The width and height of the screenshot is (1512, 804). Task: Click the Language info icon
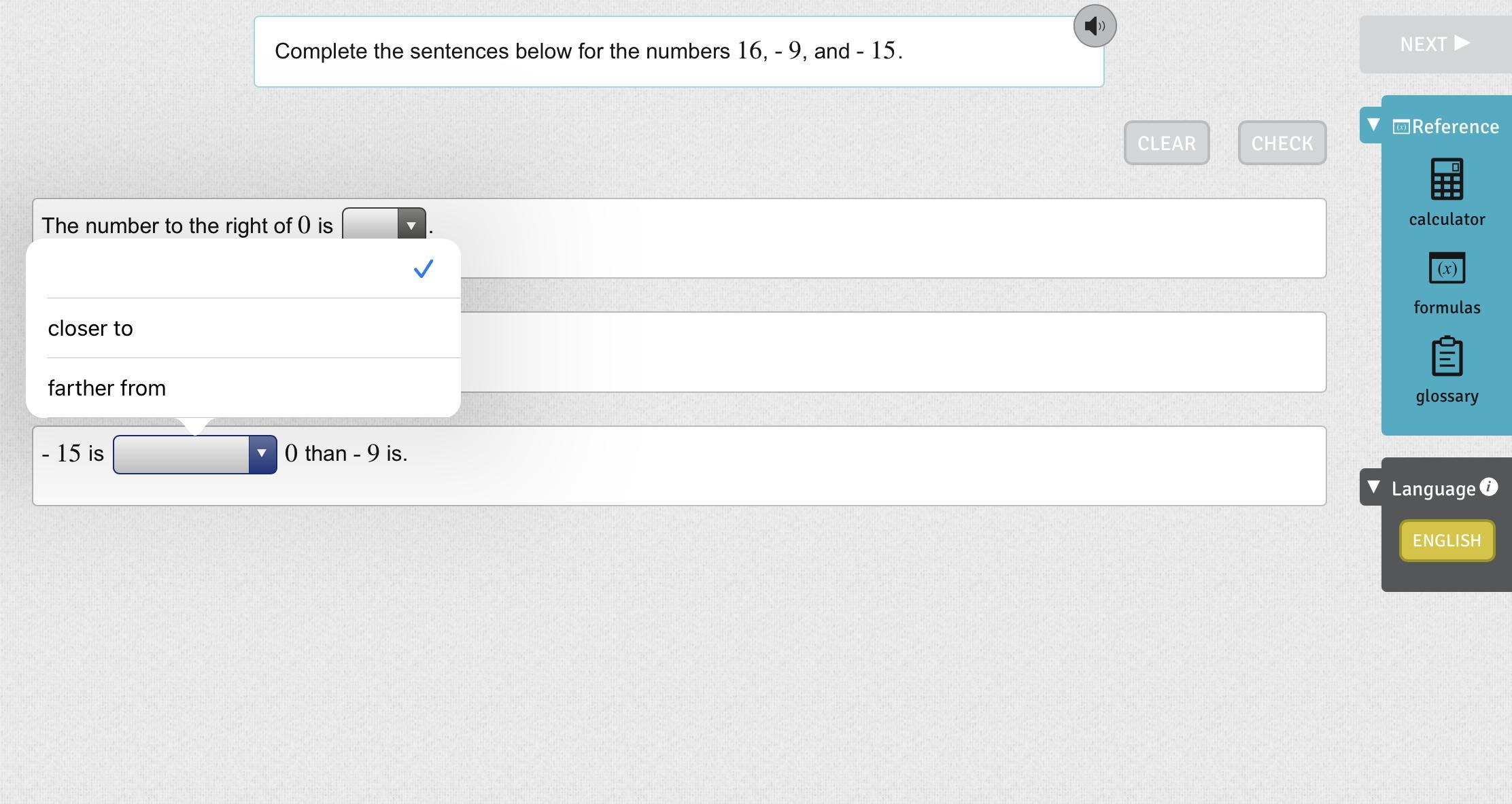tap(1488, 487)
